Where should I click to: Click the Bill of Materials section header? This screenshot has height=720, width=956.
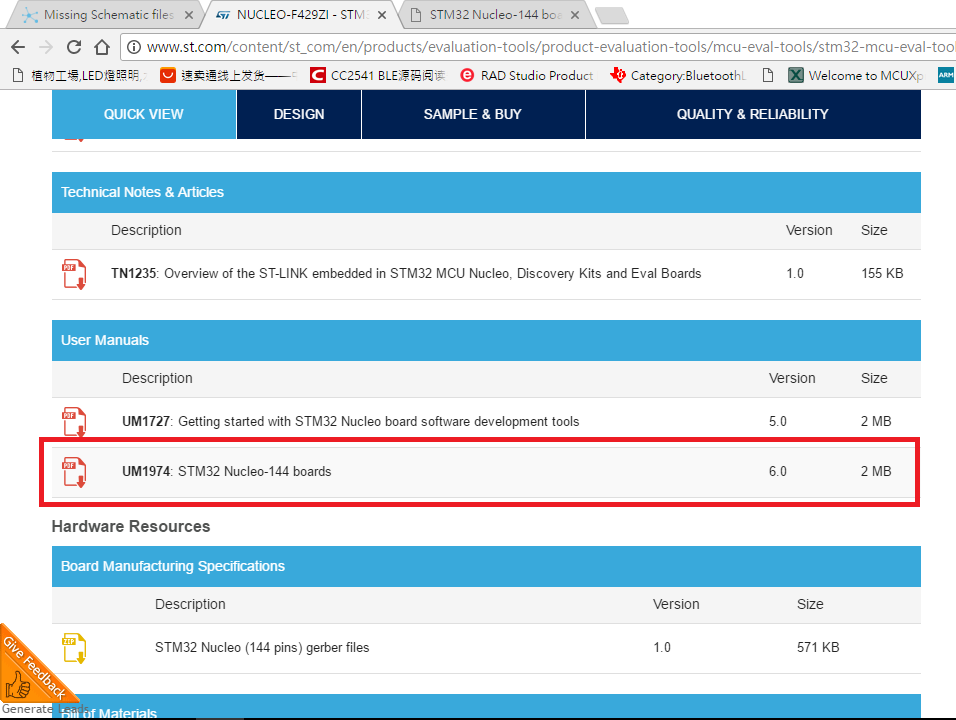[487, 707]
